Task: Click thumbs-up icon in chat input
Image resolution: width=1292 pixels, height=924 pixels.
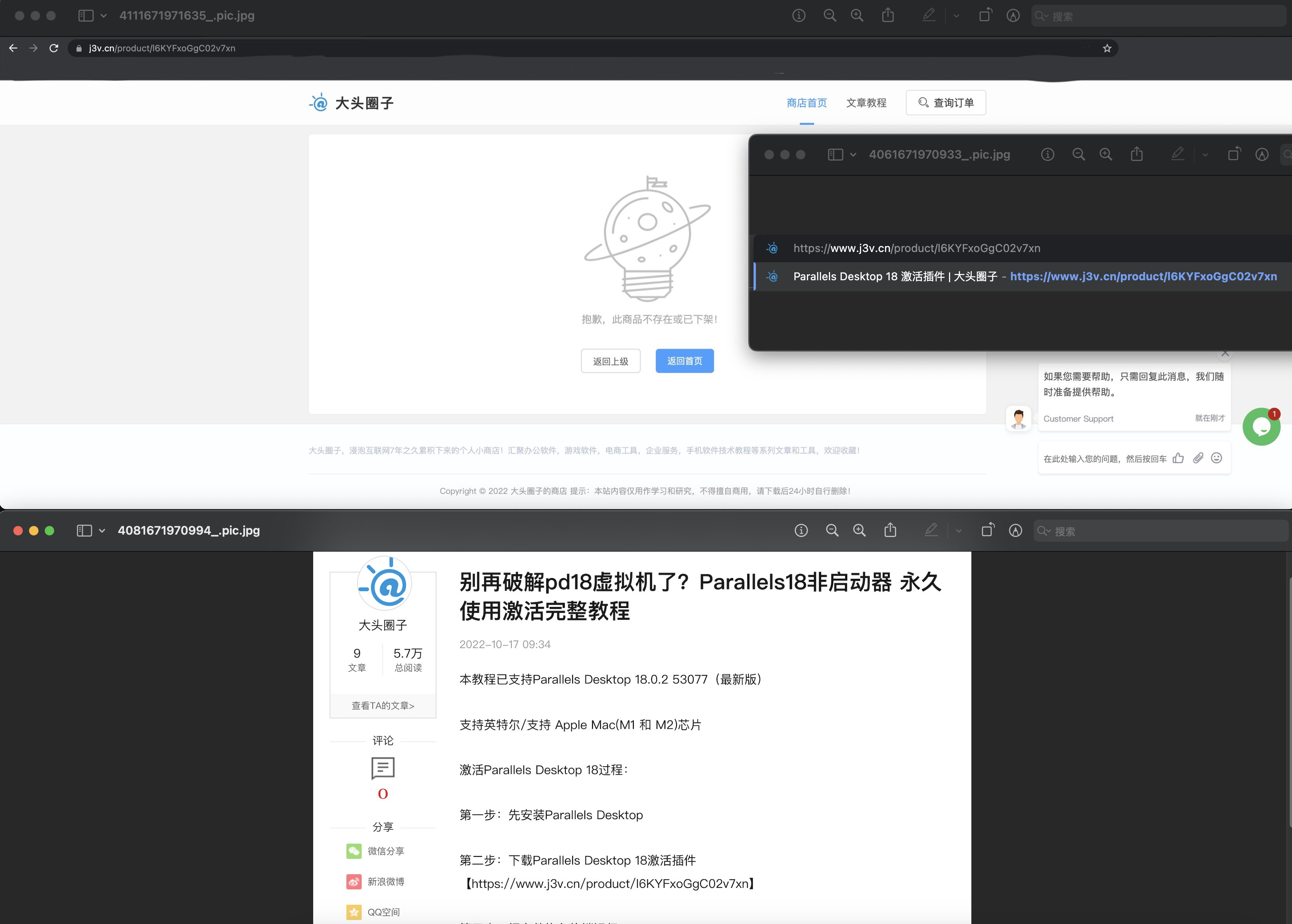Action: (x=1178, y=458)
